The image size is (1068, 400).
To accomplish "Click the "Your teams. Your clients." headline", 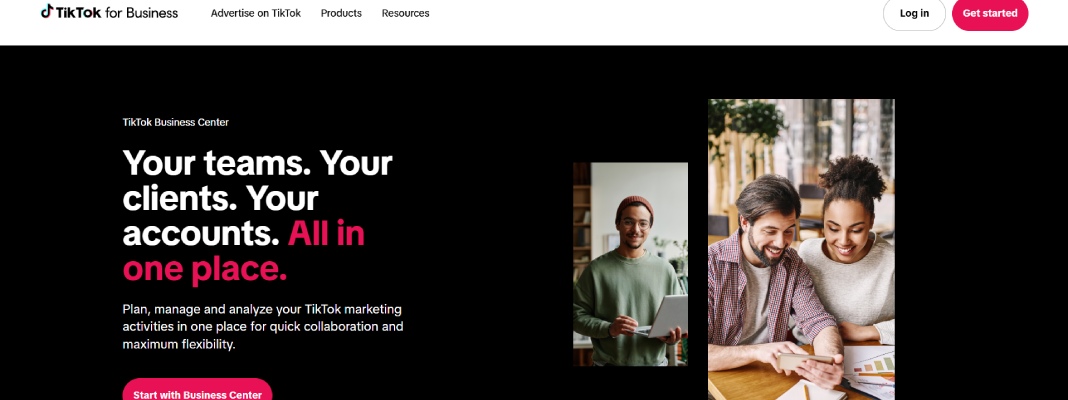I will [257, 180].
